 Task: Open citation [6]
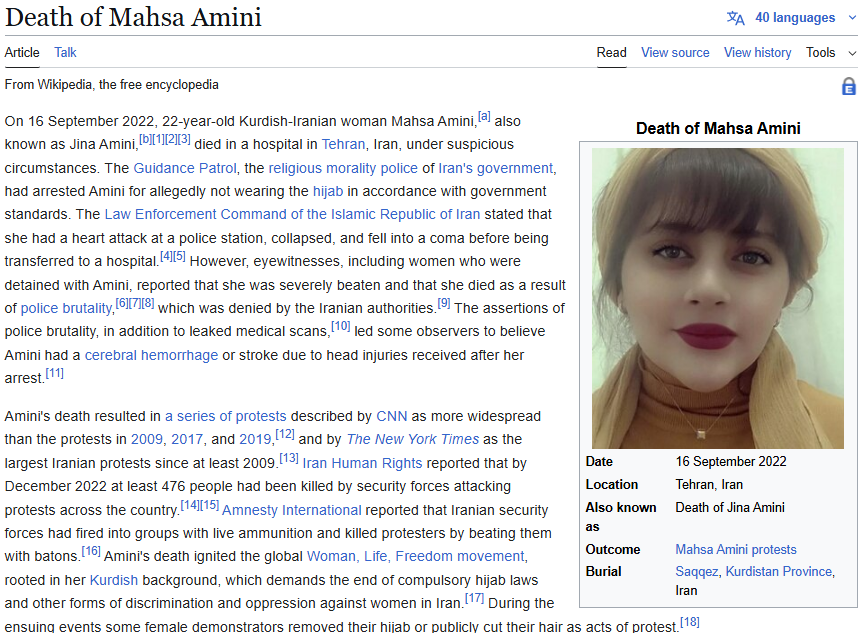coord(121,303)
